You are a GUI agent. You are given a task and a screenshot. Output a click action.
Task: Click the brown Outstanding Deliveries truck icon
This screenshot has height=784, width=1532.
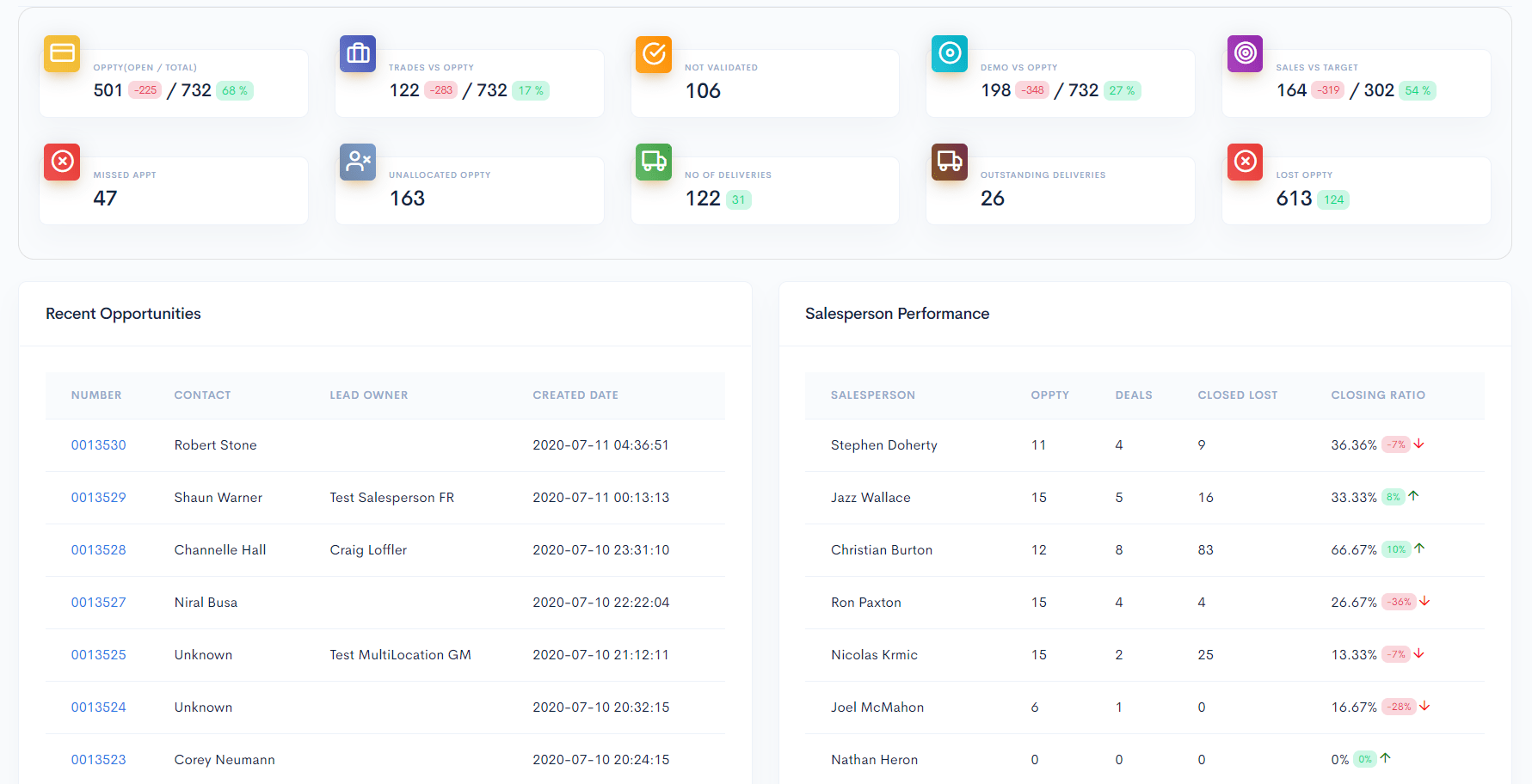point(950,162)
